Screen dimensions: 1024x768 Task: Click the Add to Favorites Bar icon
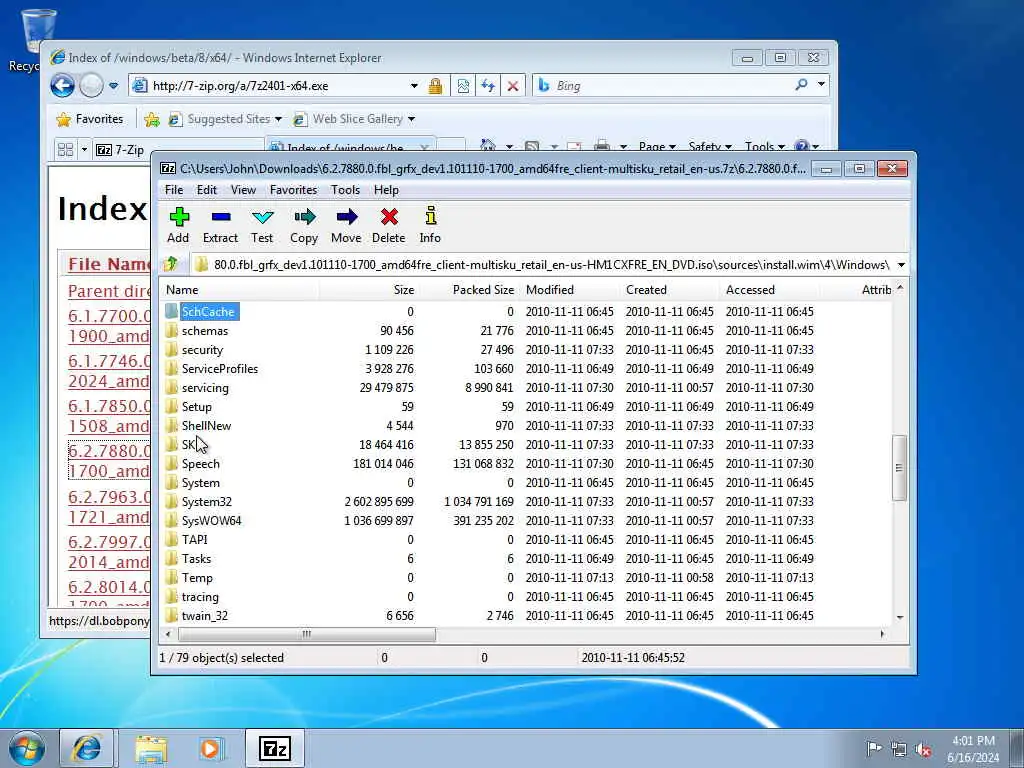[152, 119]
